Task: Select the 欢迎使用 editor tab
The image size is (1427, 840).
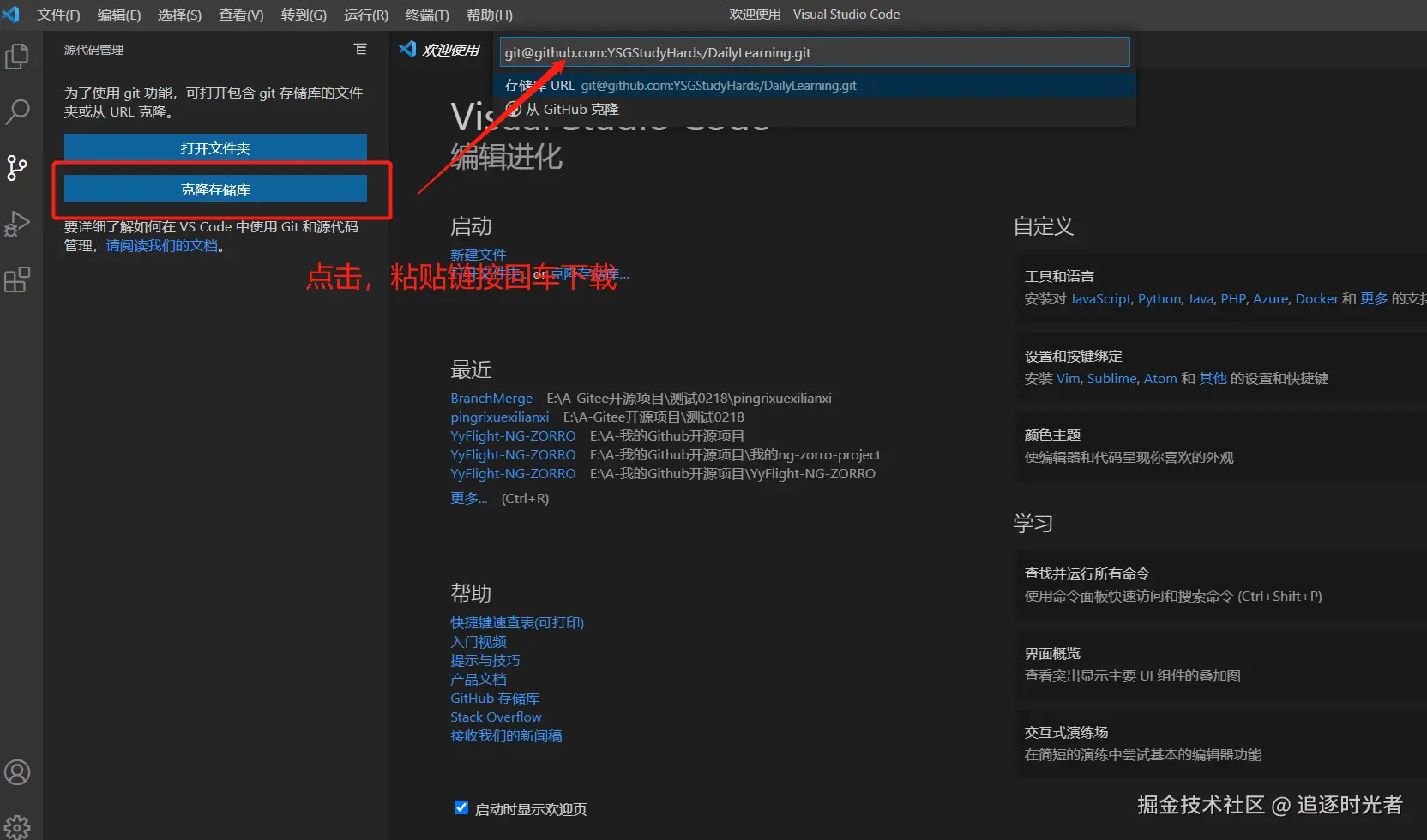Action: tap(440, 50)
